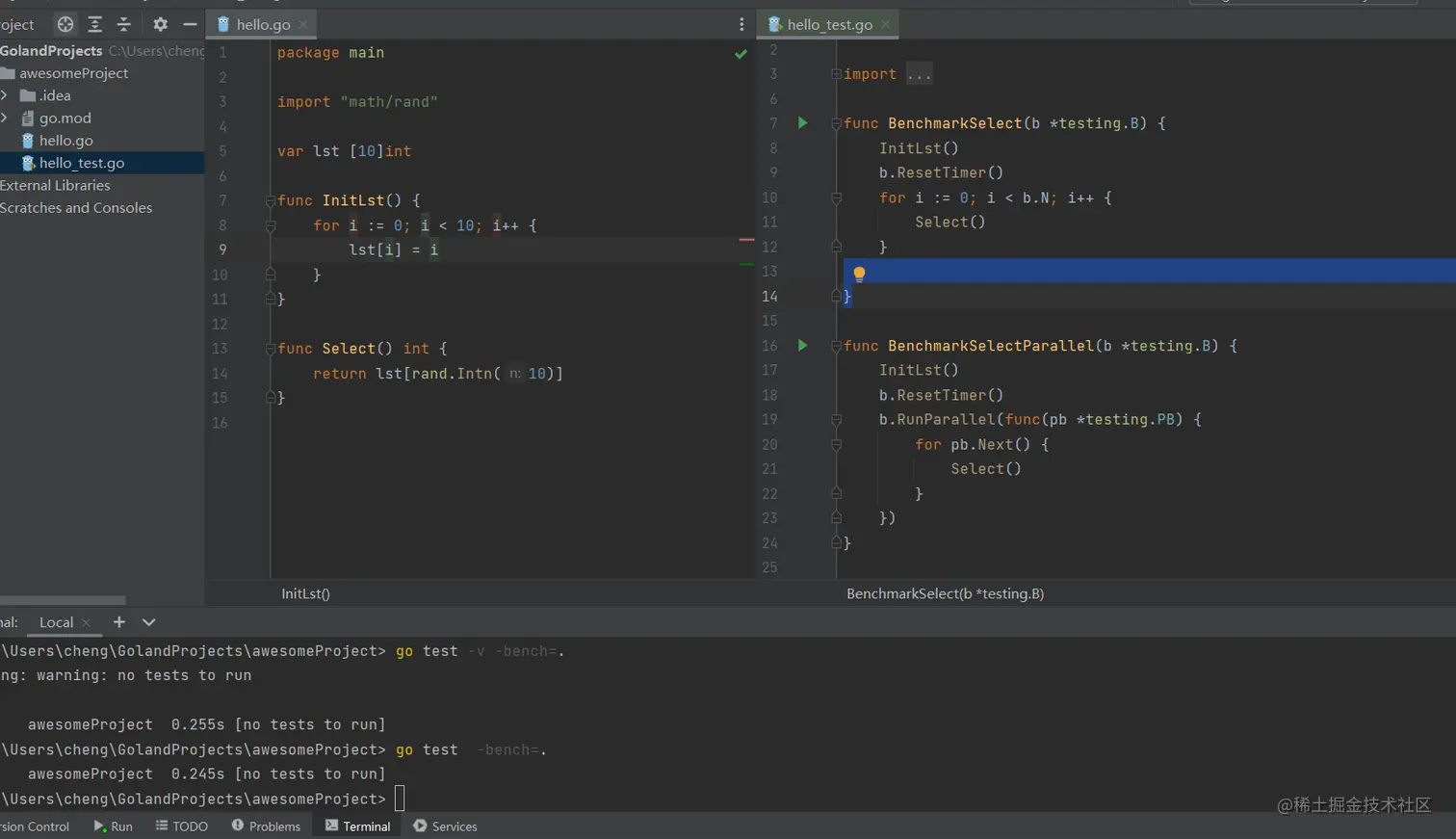Click the Go file icon on the hello.go tab
The width and height of the screenshot is (1456, 839).
[223, 24]
